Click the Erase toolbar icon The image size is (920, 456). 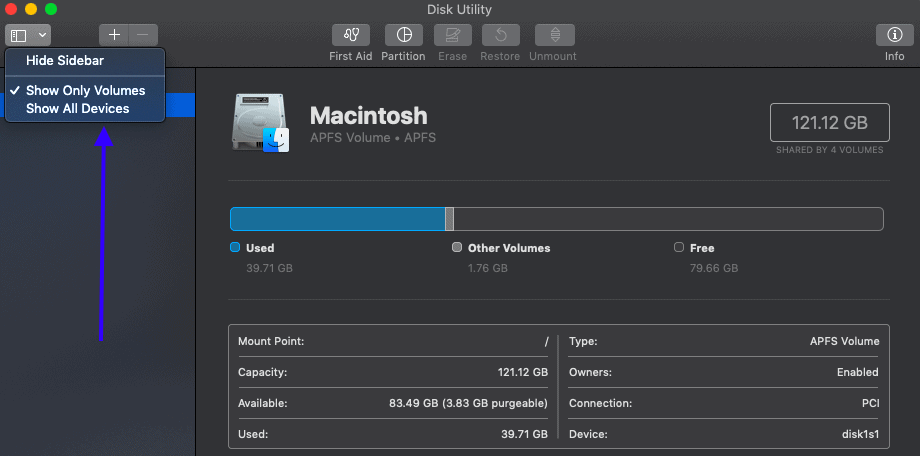point(452,35)
